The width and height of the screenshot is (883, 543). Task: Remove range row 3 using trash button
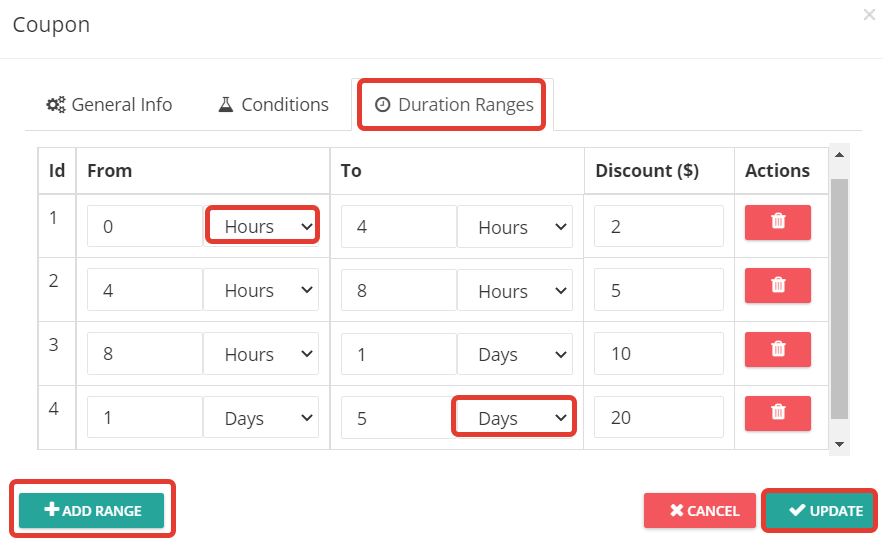[778, 349]
